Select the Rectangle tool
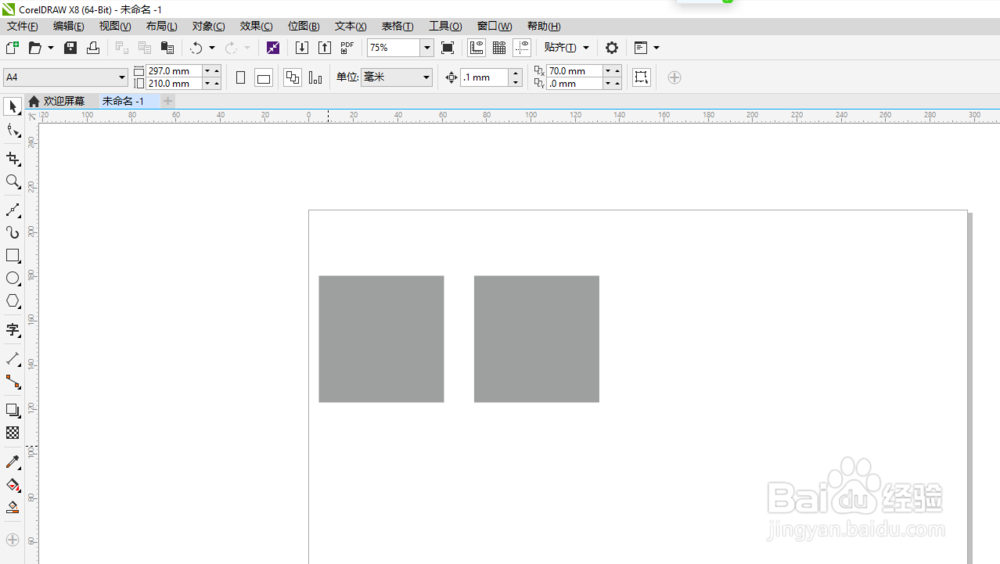The width and height of the screenshot is (1000, 564). tap(12, 255)
